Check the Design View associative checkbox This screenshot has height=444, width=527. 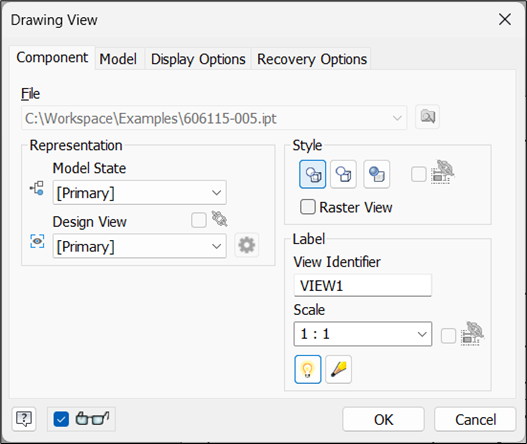(199, 220)
